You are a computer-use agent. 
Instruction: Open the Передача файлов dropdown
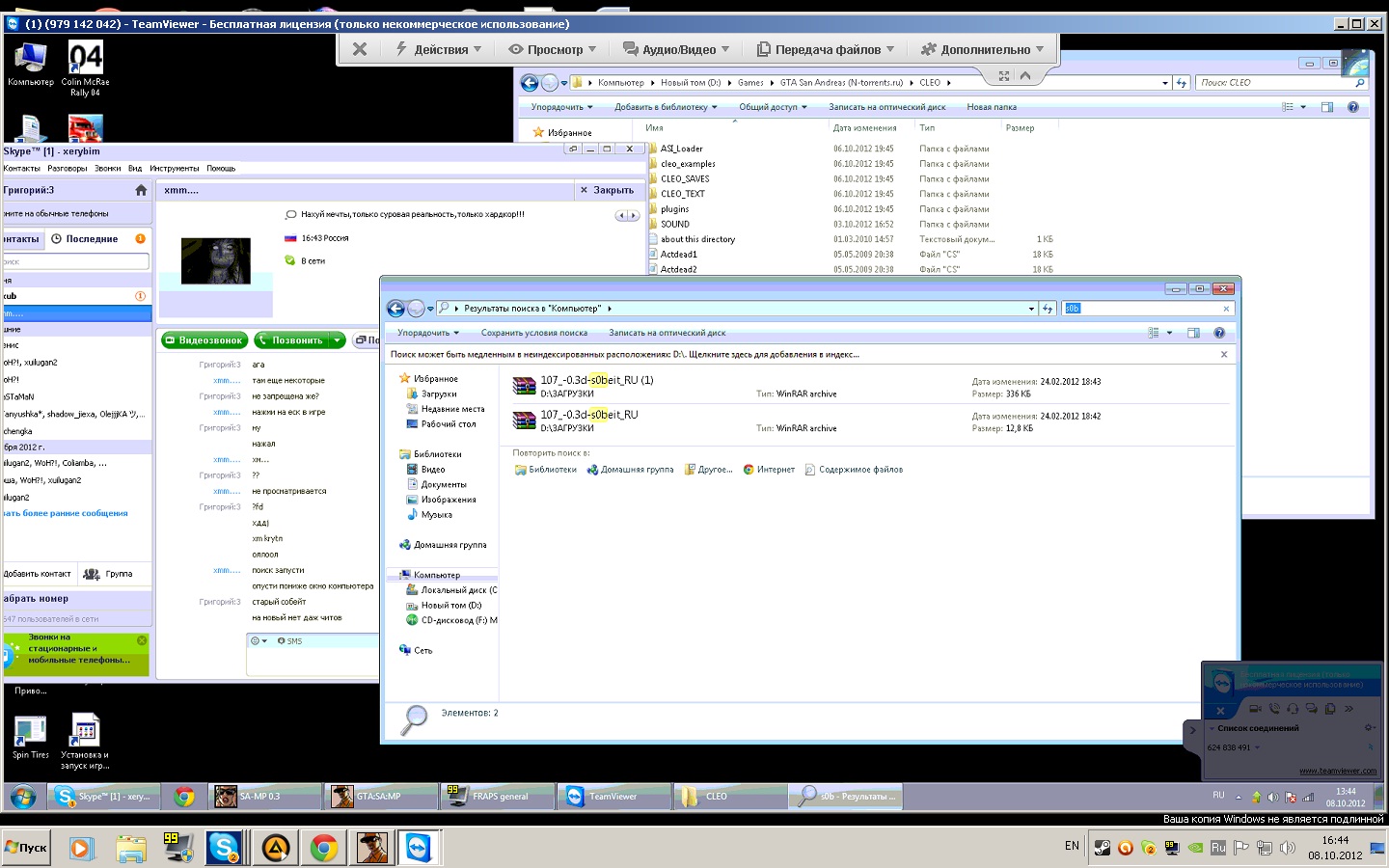coord(826,49)
